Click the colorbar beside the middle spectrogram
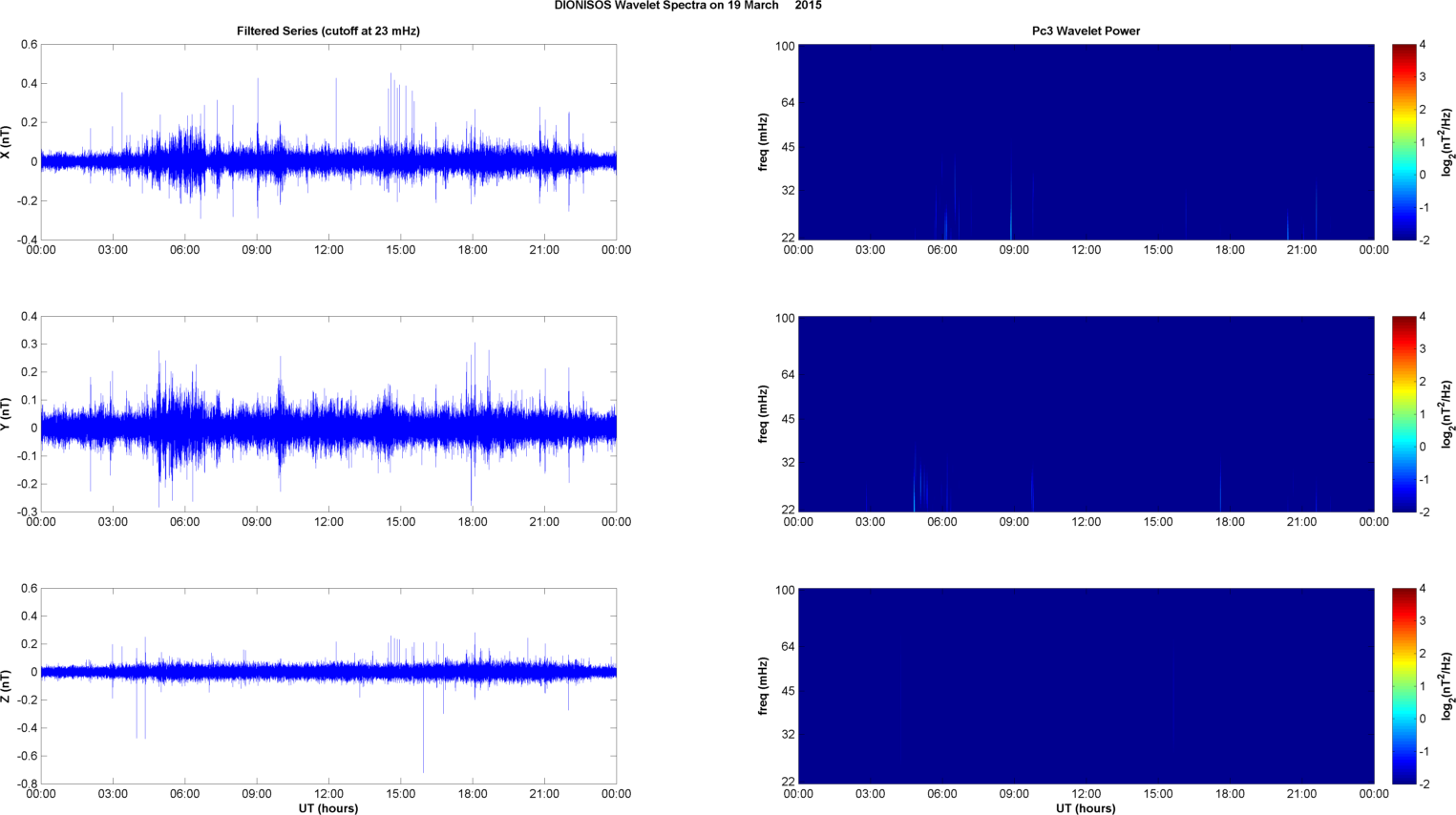The height and width of the screenshot is (815, 1456). point(1403,414)
